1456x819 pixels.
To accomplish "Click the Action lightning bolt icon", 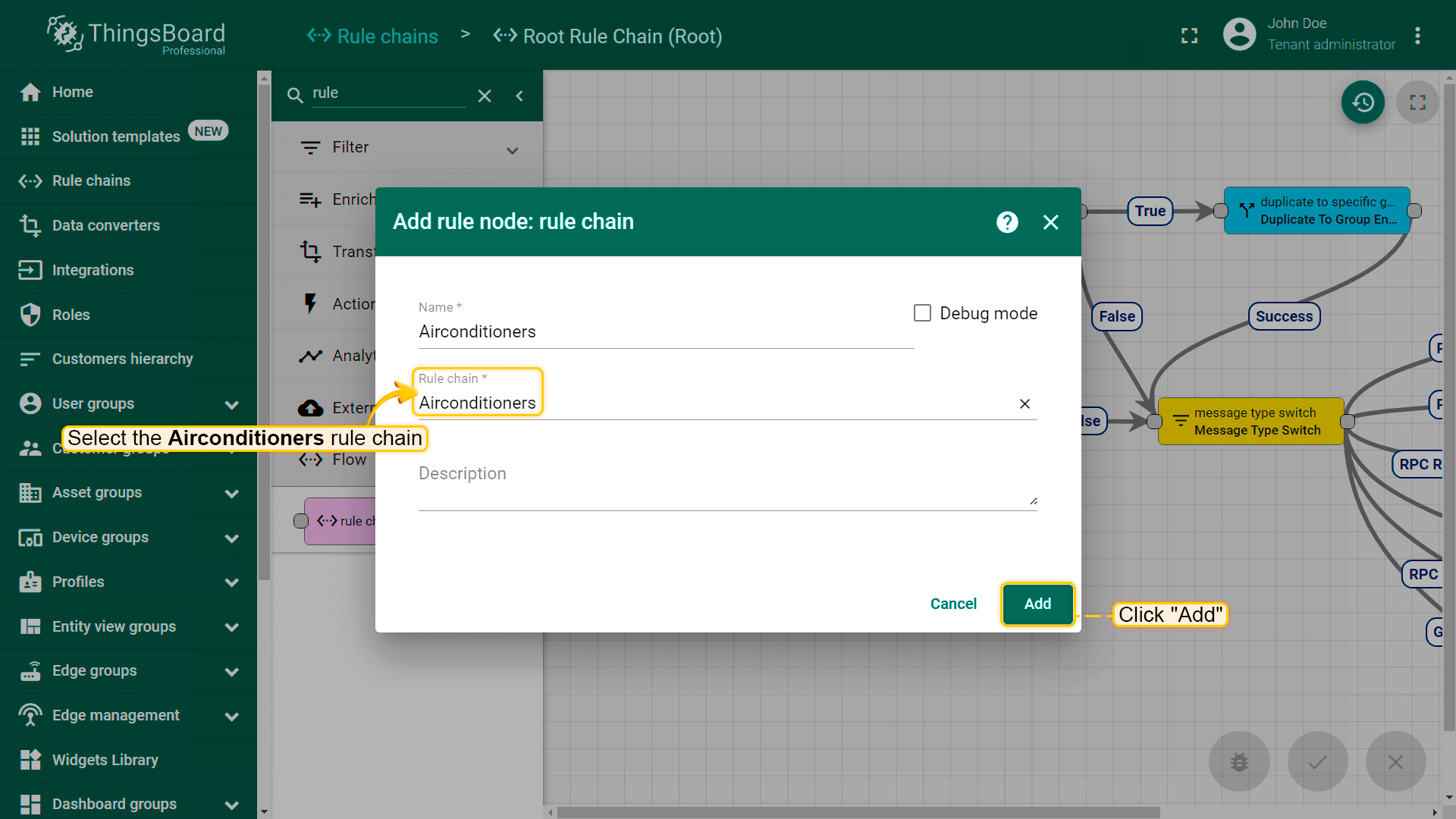I will 310,303.
